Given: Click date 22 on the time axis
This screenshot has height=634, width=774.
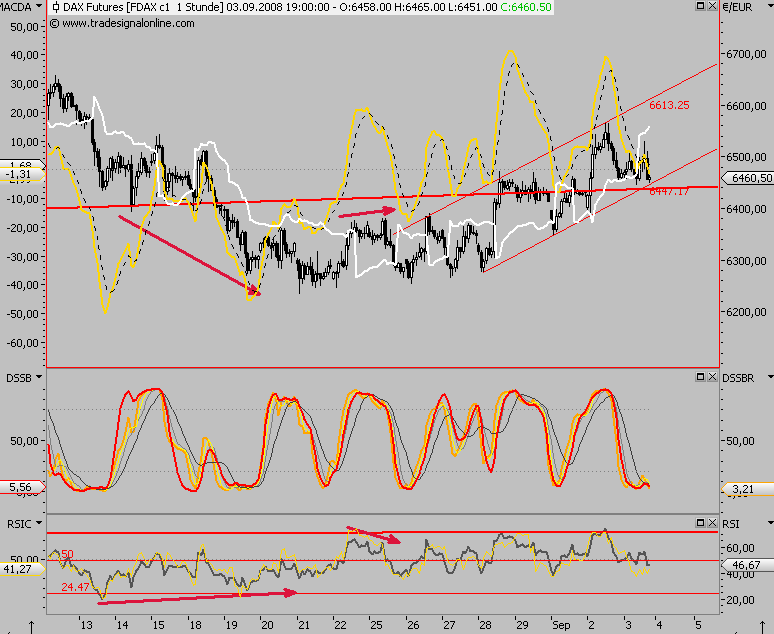Looking at the screenshot, I should pyautogui.click(x=341, y=625).
